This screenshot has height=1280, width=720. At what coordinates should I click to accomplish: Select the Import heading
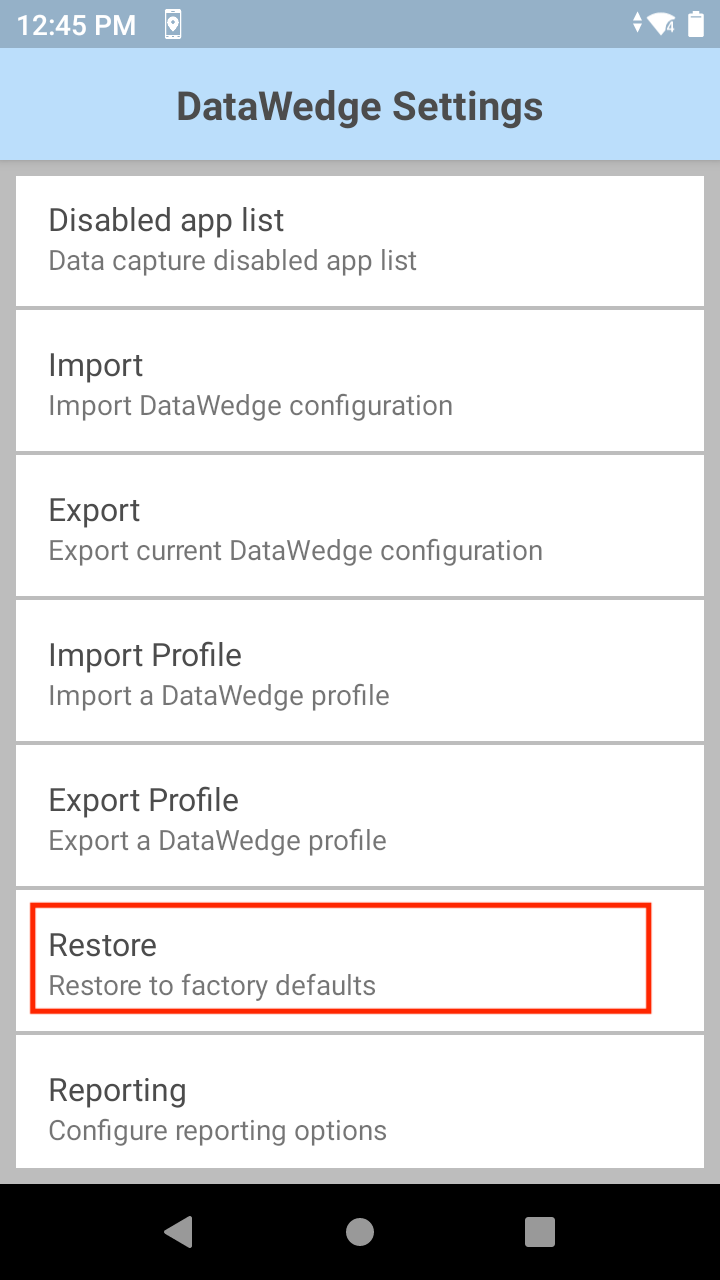point(96,365)
